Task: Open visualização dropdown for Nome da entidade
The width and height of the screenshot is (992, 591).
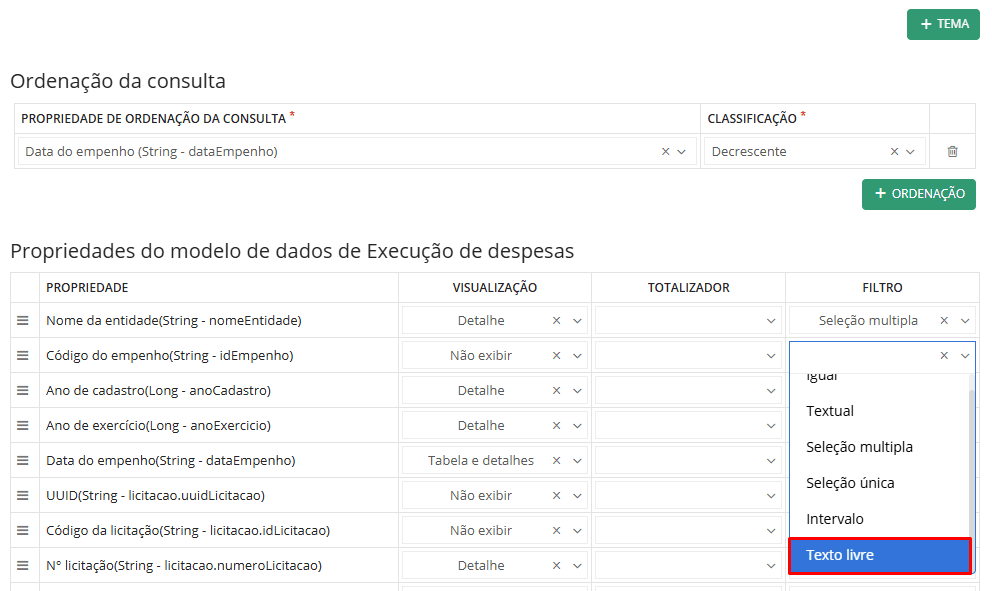Action: [577, 320]
